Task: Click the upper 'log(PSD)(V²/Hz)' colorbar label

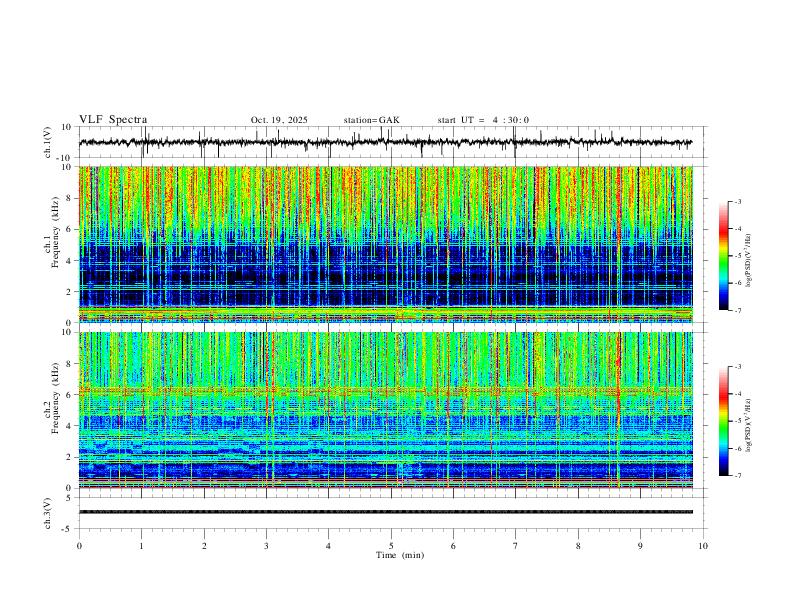Action: 750,261
